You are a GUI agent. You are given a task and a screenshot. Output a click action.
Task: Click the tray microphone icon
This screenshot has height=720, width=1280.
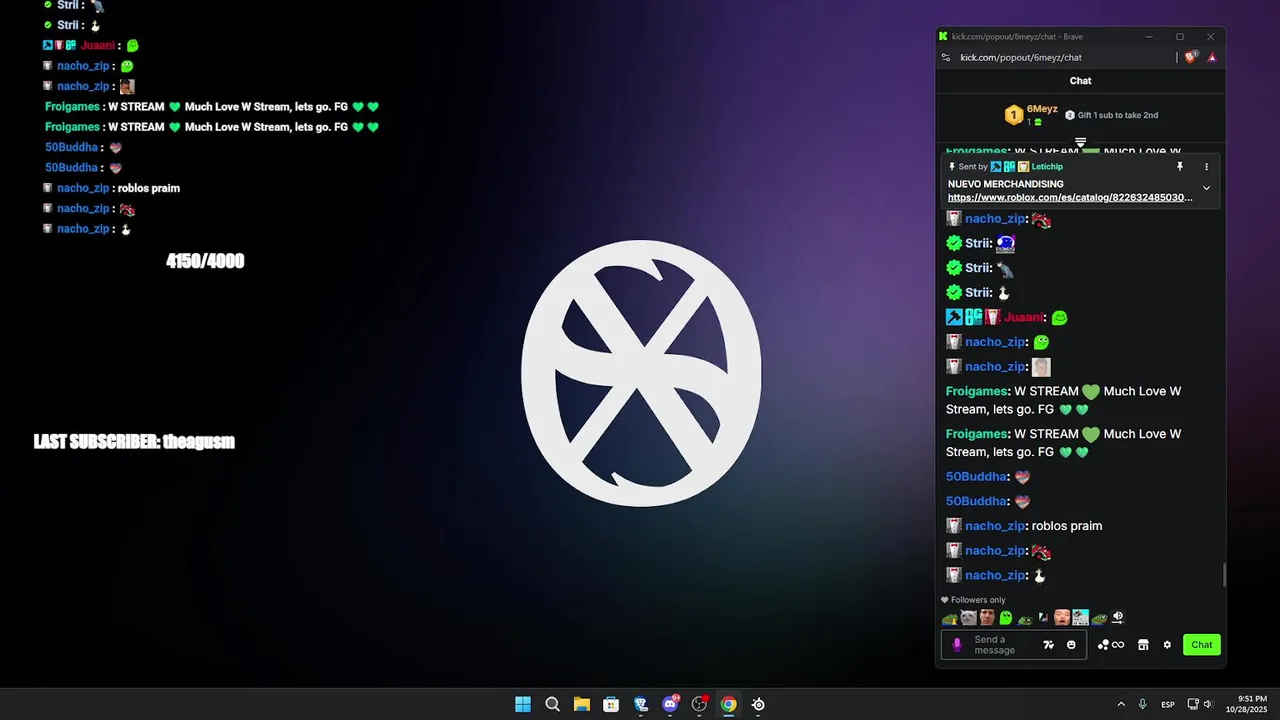click(x=1142, y=704)
